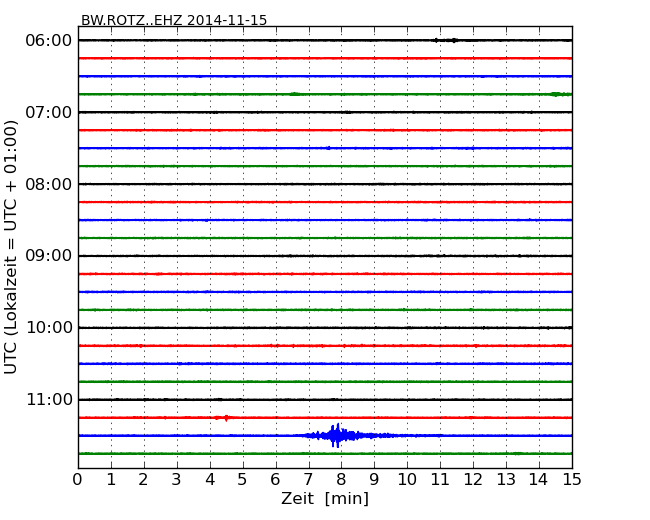
Task: Click the 09:00 time label
Action: (x=49, y=256)
